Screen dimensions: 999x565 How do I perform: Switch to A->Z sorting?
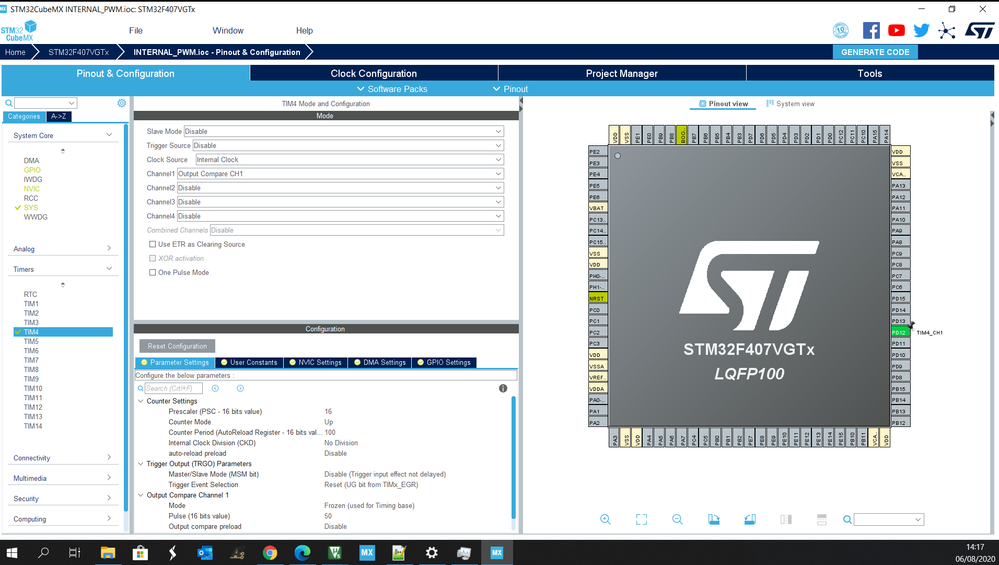pos(59,117)
